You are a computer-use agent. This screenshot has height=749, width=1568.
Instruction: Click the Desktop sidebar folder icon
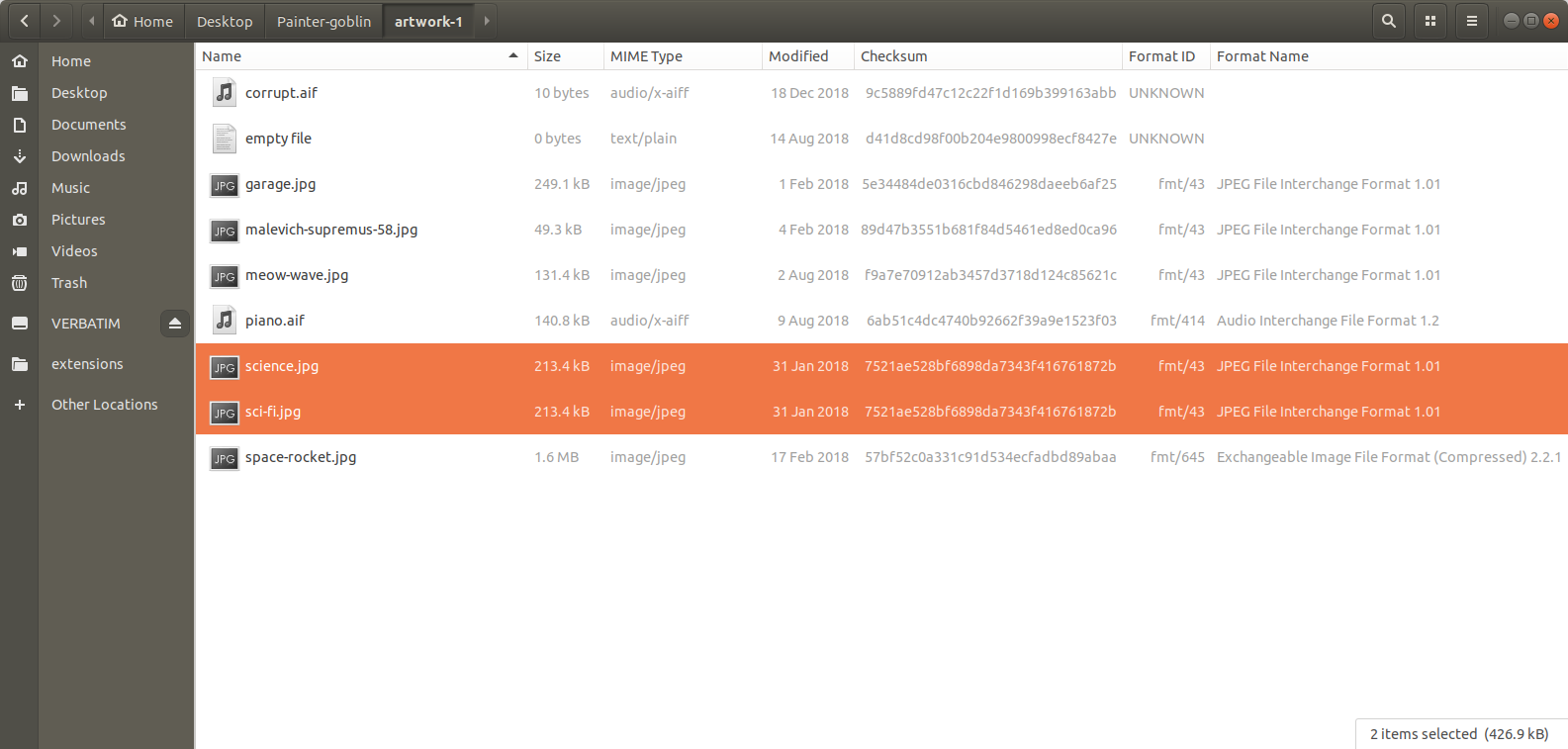pos(20,93)
